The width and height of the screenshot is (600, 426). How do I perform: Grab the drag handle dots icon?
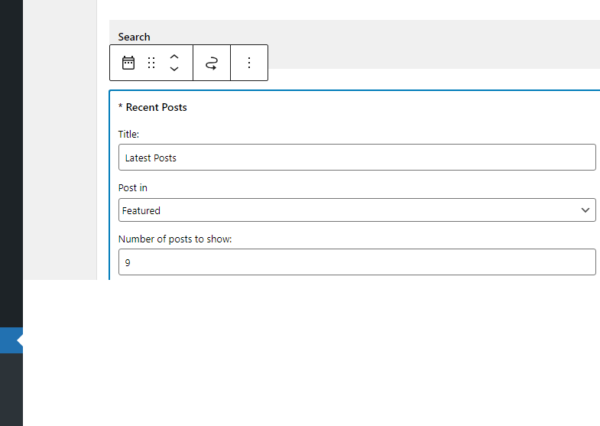[x=151, y=63]
